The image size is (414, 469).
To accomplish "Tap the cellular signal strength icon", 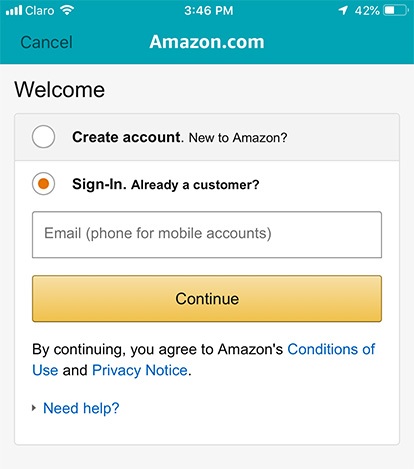I will coord(14,10).
